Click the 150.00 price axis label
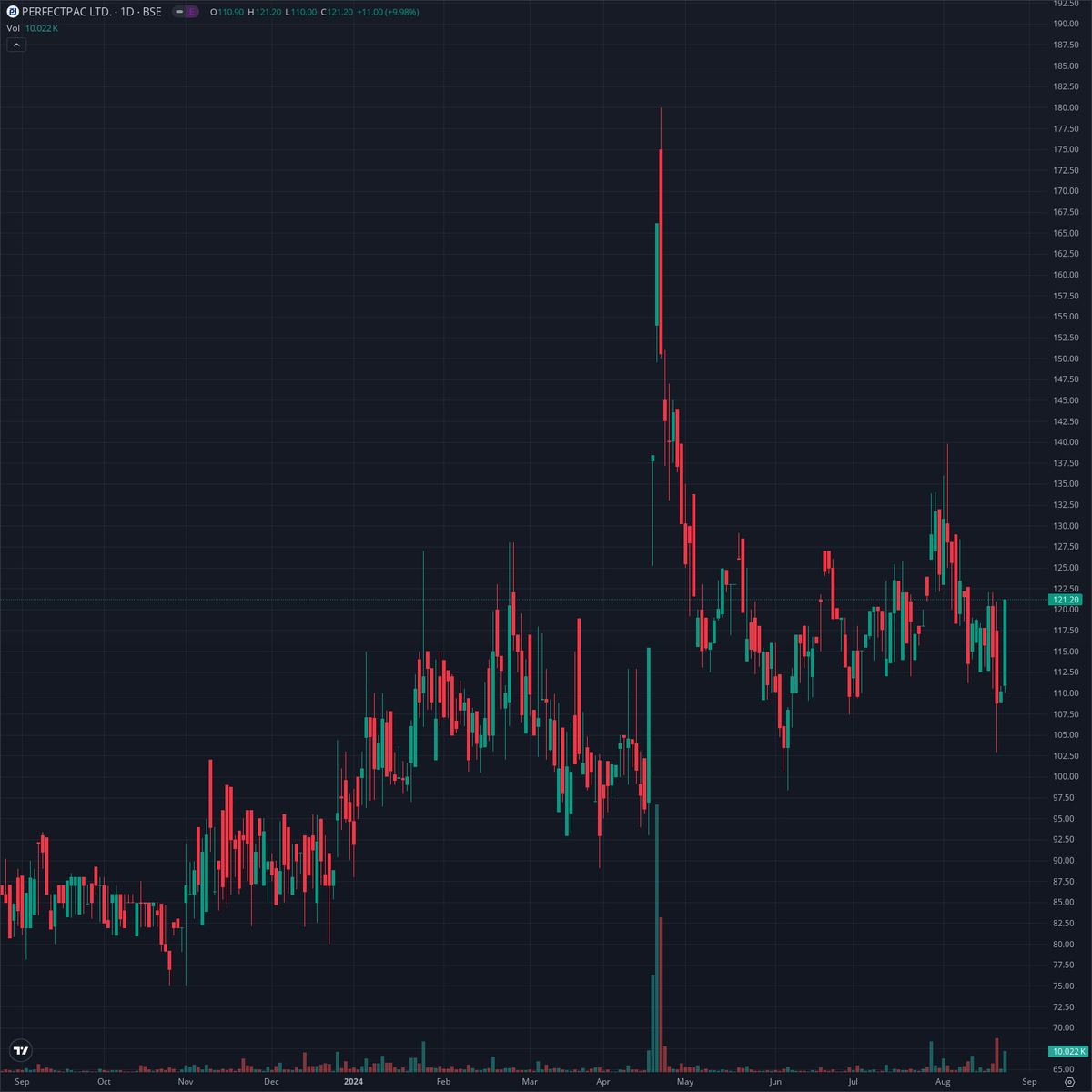This screenshot has width=1092, height=1092. [1066, 359]
